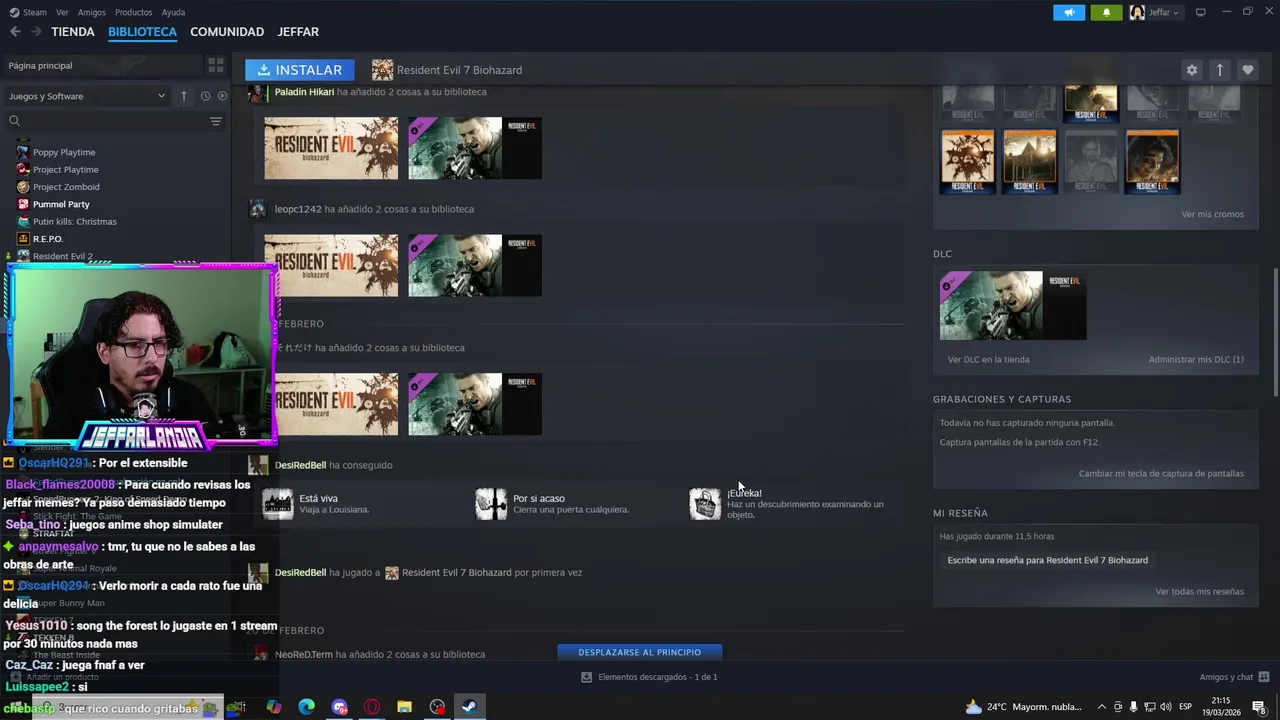Image resolution: width=1280 pixels, height=720 pixels.
Task: Switch to the TIENDA tab
Action: click(x=73, y=32)
